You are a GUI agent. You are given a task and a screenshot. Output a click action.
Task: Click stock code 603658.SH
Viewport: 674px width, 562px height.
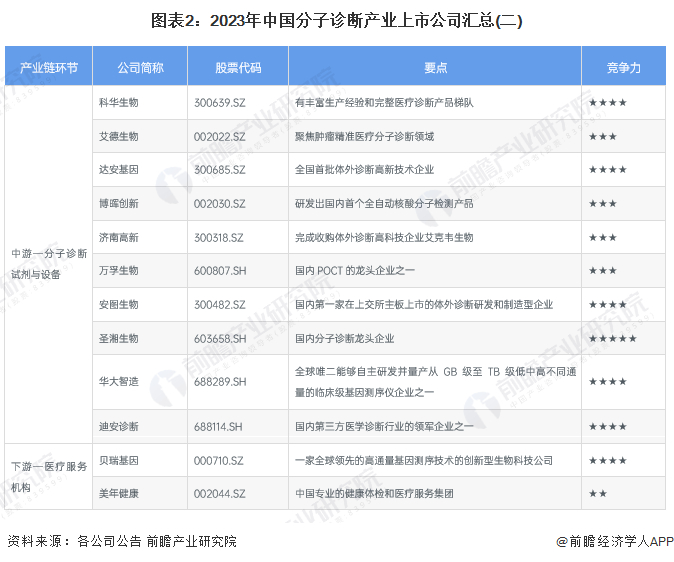(220, 338)
